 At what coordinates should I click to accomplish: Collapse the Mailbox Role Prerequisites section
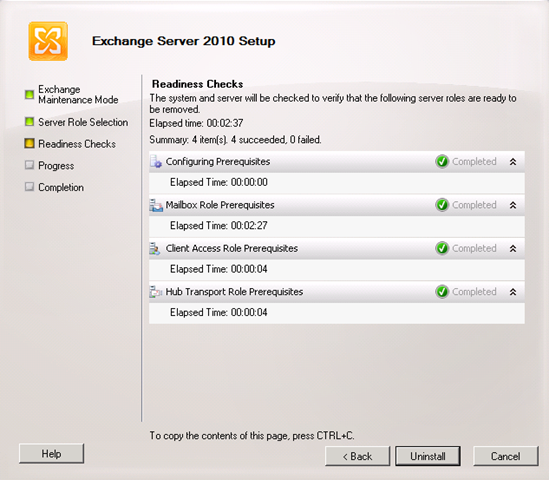pos(513,205)
